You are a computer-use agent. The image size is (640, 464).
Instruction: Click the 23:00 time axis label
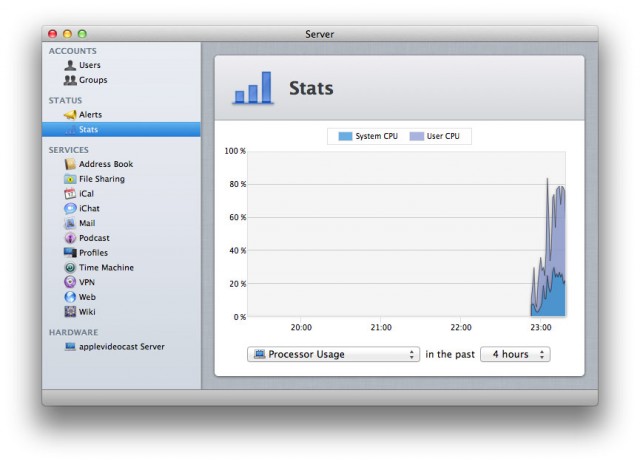(541, 327)
